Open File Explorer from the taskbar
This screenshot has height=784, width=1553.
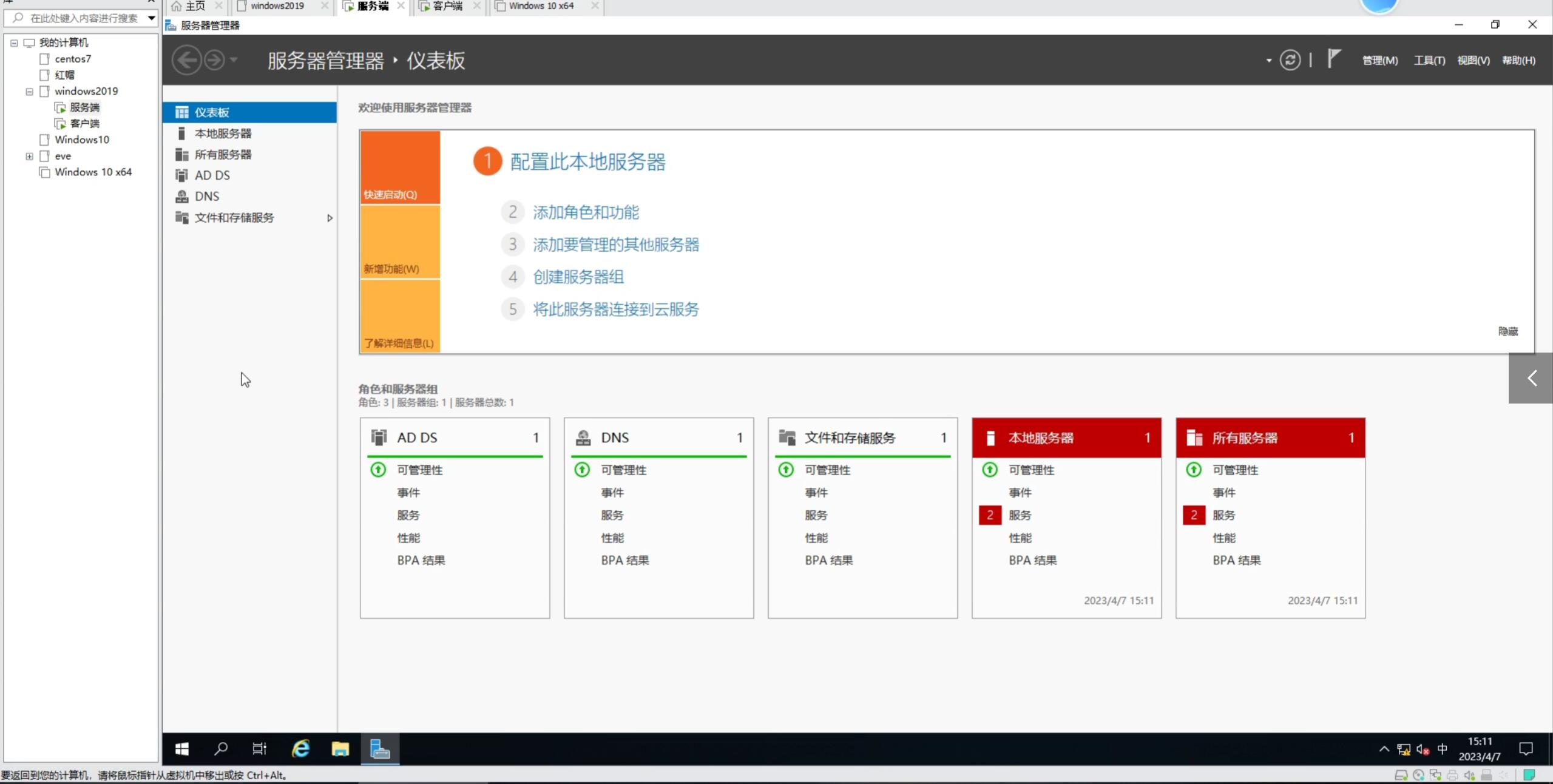(340, 749)
